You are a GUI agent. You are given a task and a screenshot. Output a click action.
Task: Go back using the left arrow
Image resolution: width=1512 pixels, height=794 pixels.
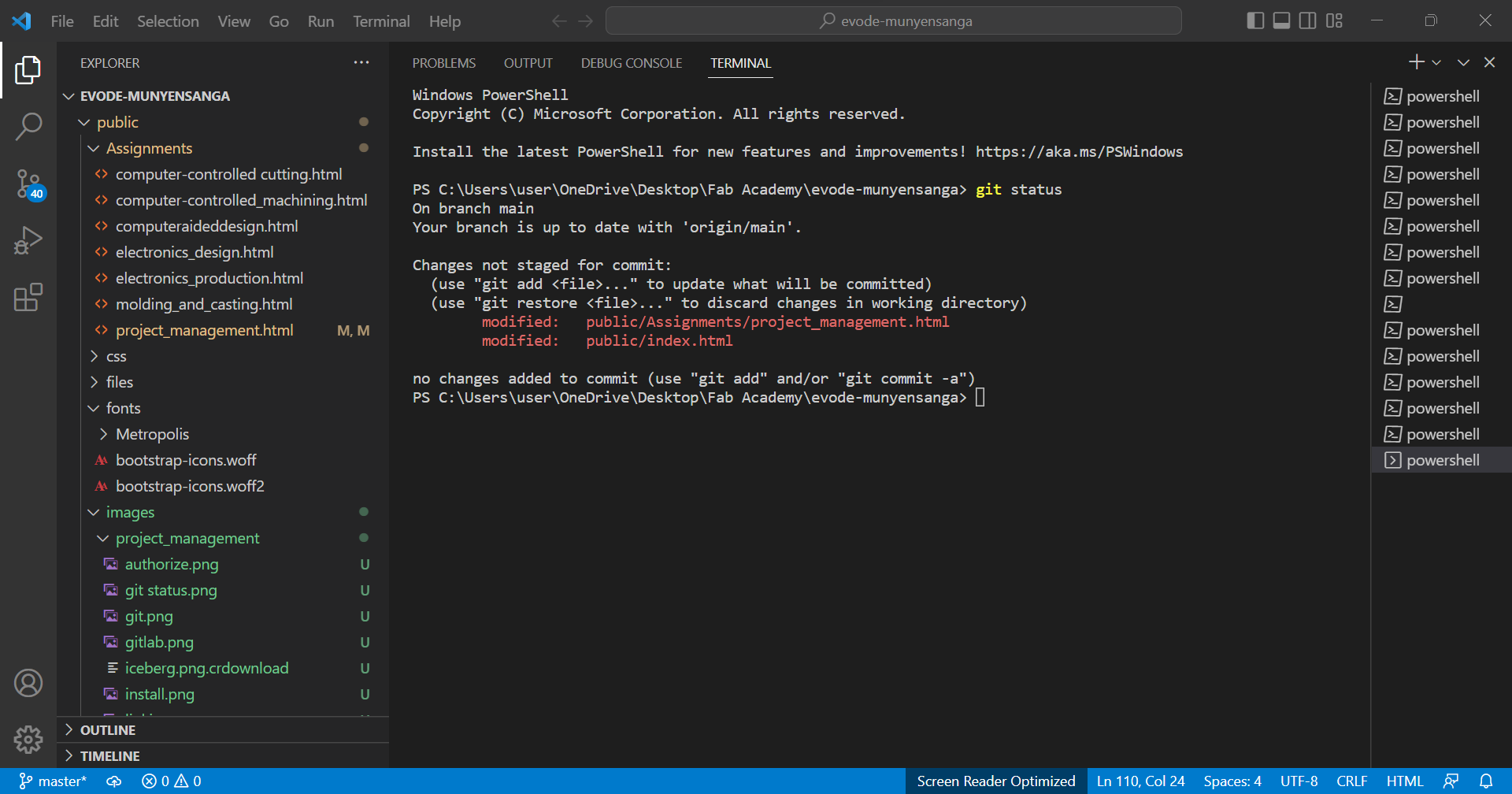559,21
